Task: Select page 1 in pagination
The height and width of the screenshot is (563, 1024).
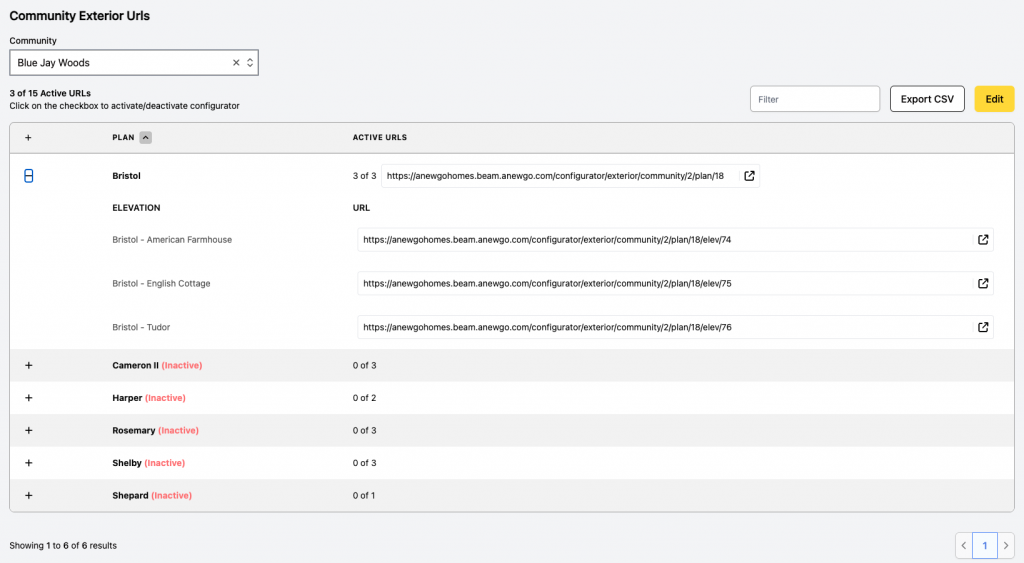Action: 985,545
